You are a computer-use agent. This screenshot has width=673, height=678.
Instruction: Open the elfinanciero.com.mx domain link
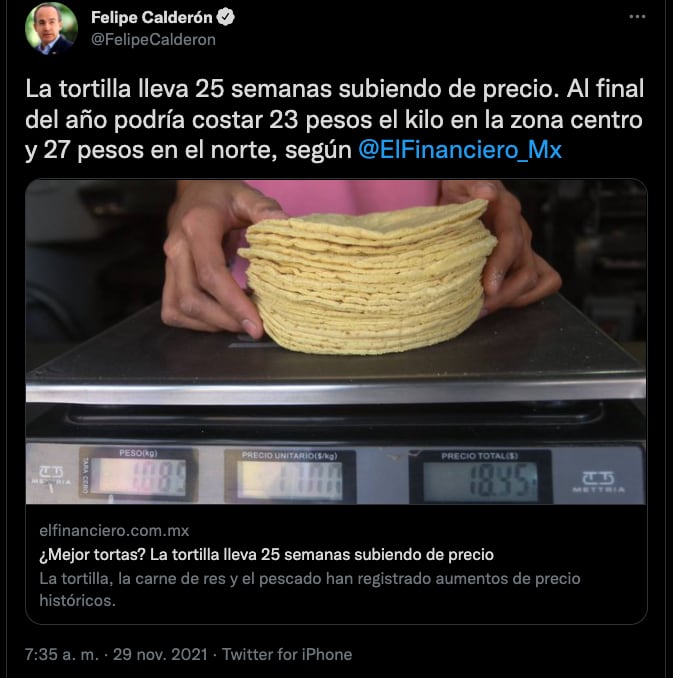[114, 530]
